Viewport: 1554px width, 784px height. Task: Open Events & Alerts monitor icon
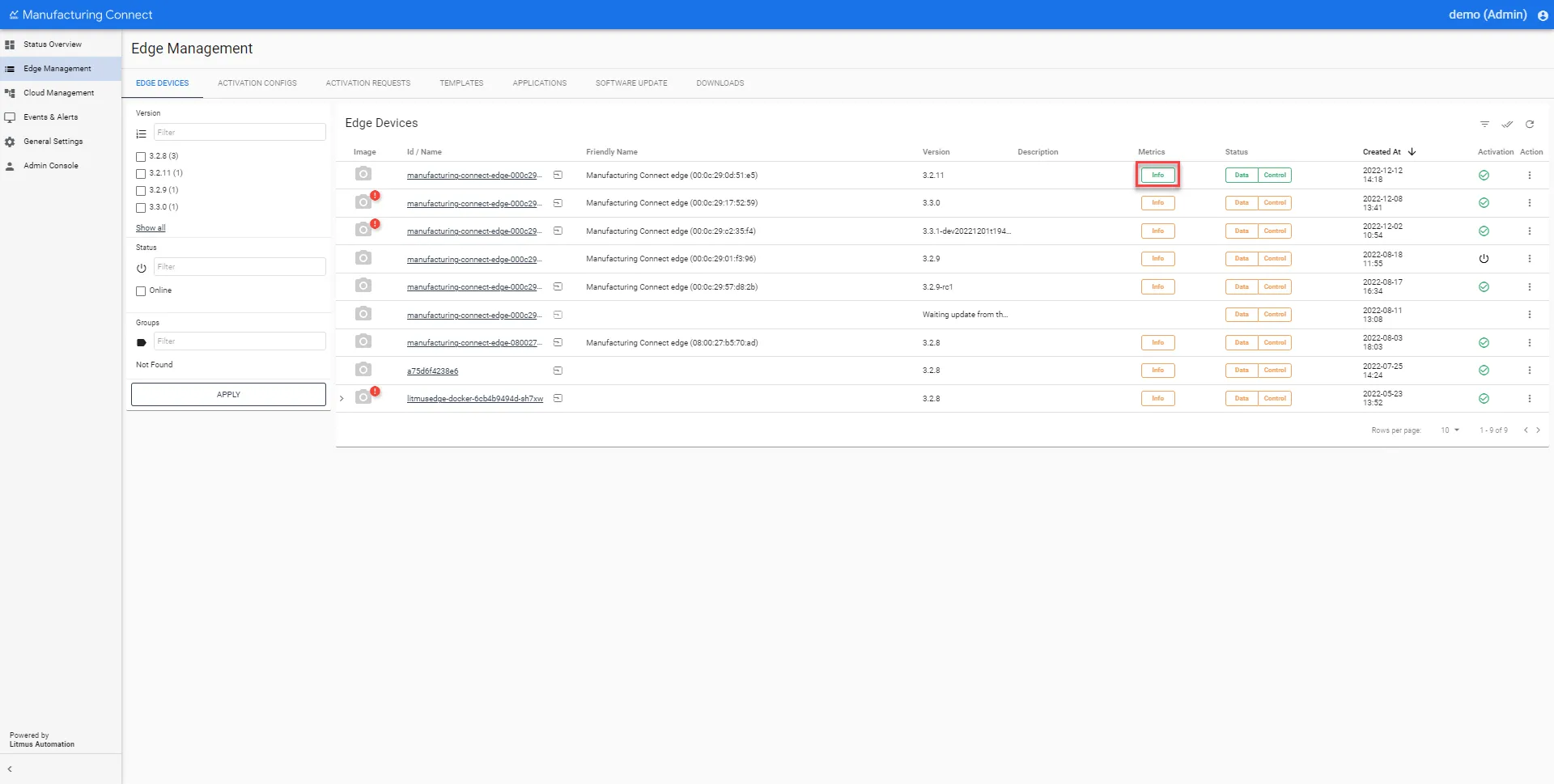click(x=10, y=117)
